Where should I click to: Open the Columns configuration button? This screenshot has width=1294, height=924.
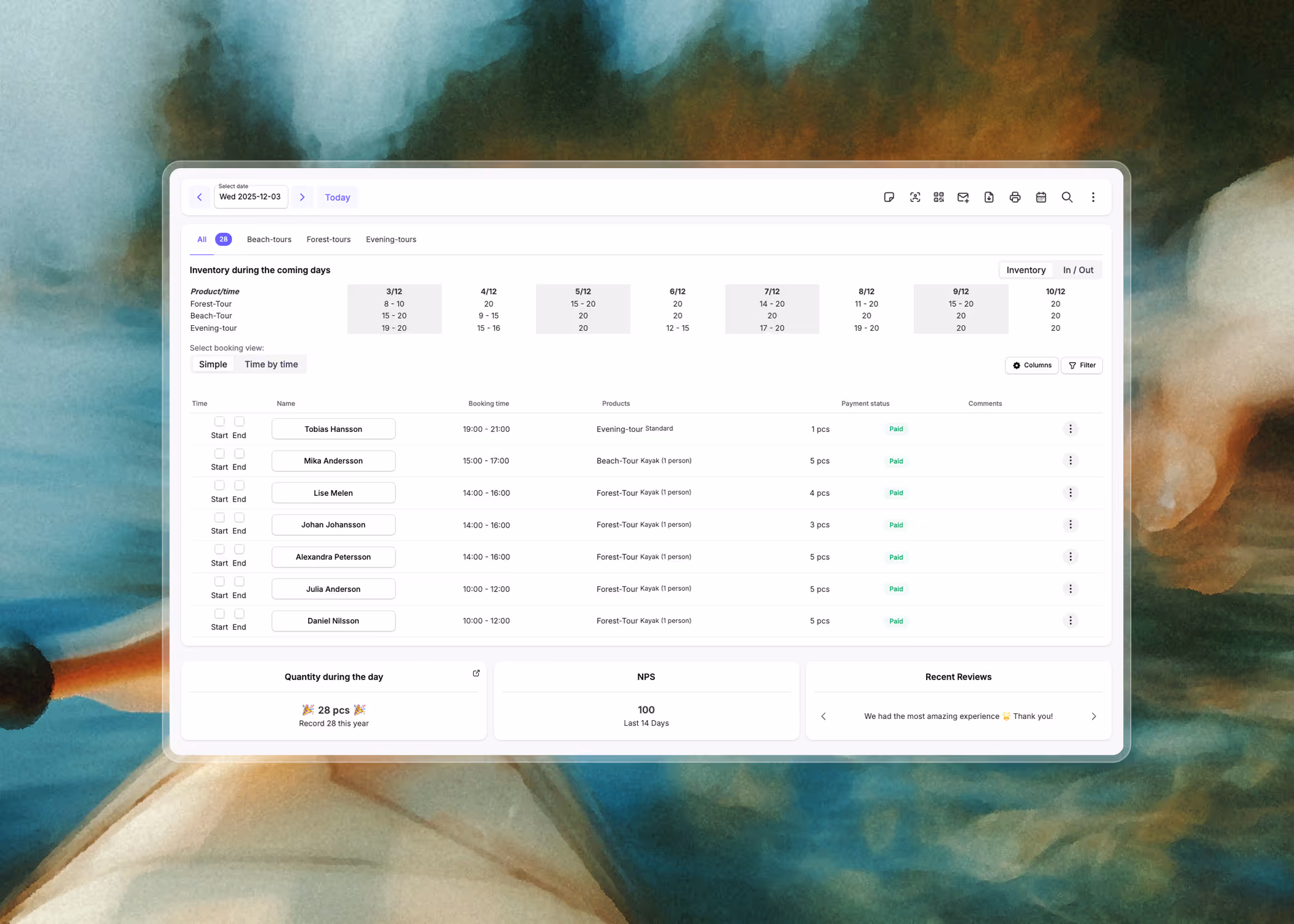click(1032, 365)
